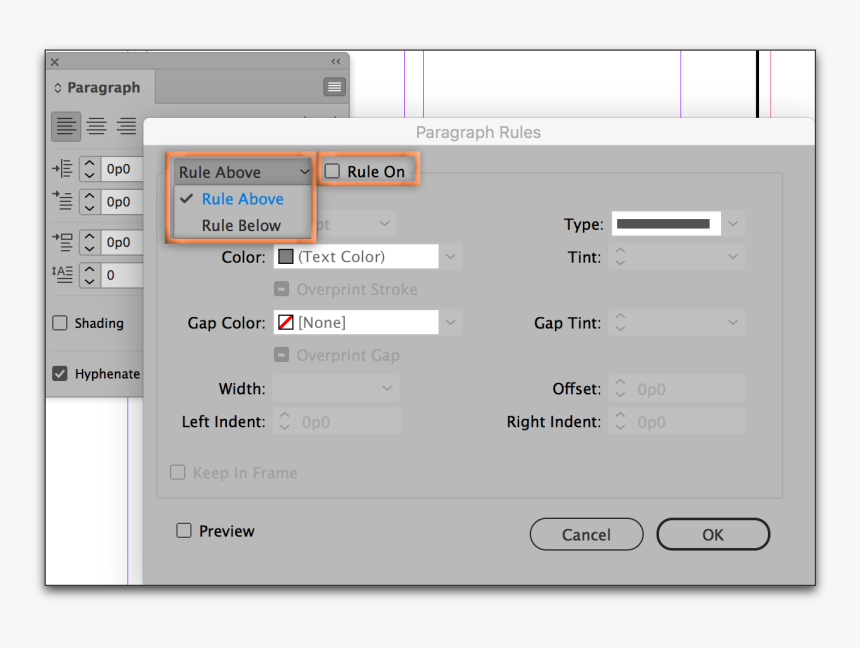860x648 pixels.
Task: Expand the Gap Color dropdown
Action: 451,323
